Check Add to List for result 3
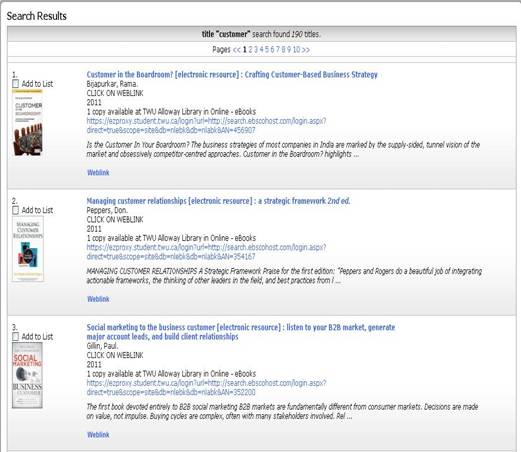Viewport: 521px width, 452px height. 15,336
